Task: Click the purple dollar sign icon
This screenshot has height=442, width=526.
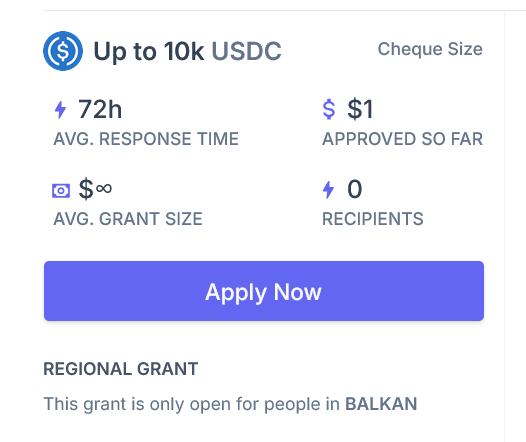Action: point(329,109)
